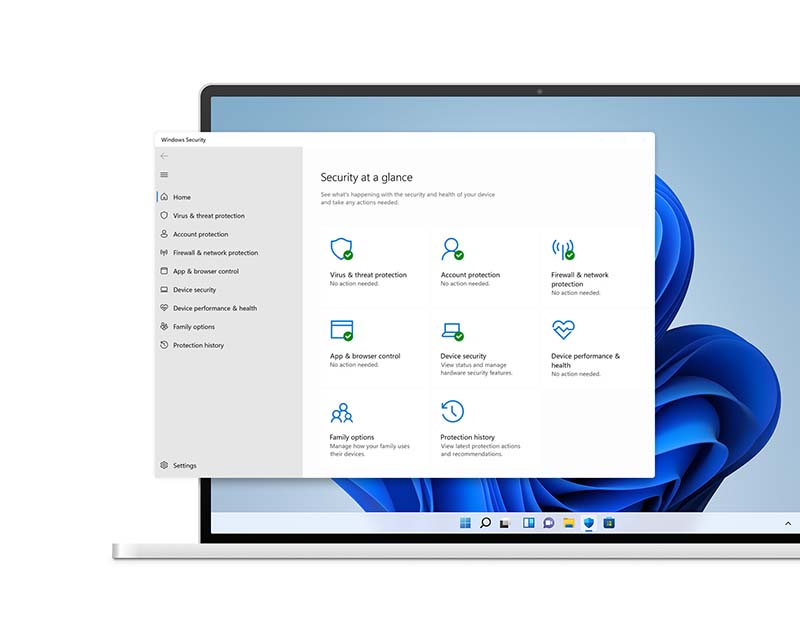Image resolution: width=800 pixels, height=634 pixels.
Task: Click the clock icon beside Protection history in sidebar
Action: 164,345
